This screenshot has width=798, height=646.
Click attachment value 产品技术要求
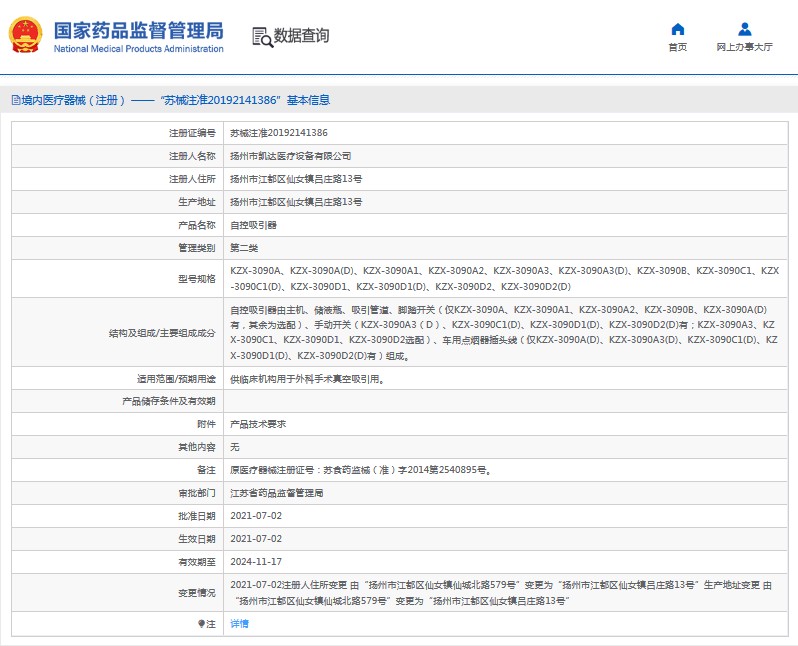click(x=258, y=424)
